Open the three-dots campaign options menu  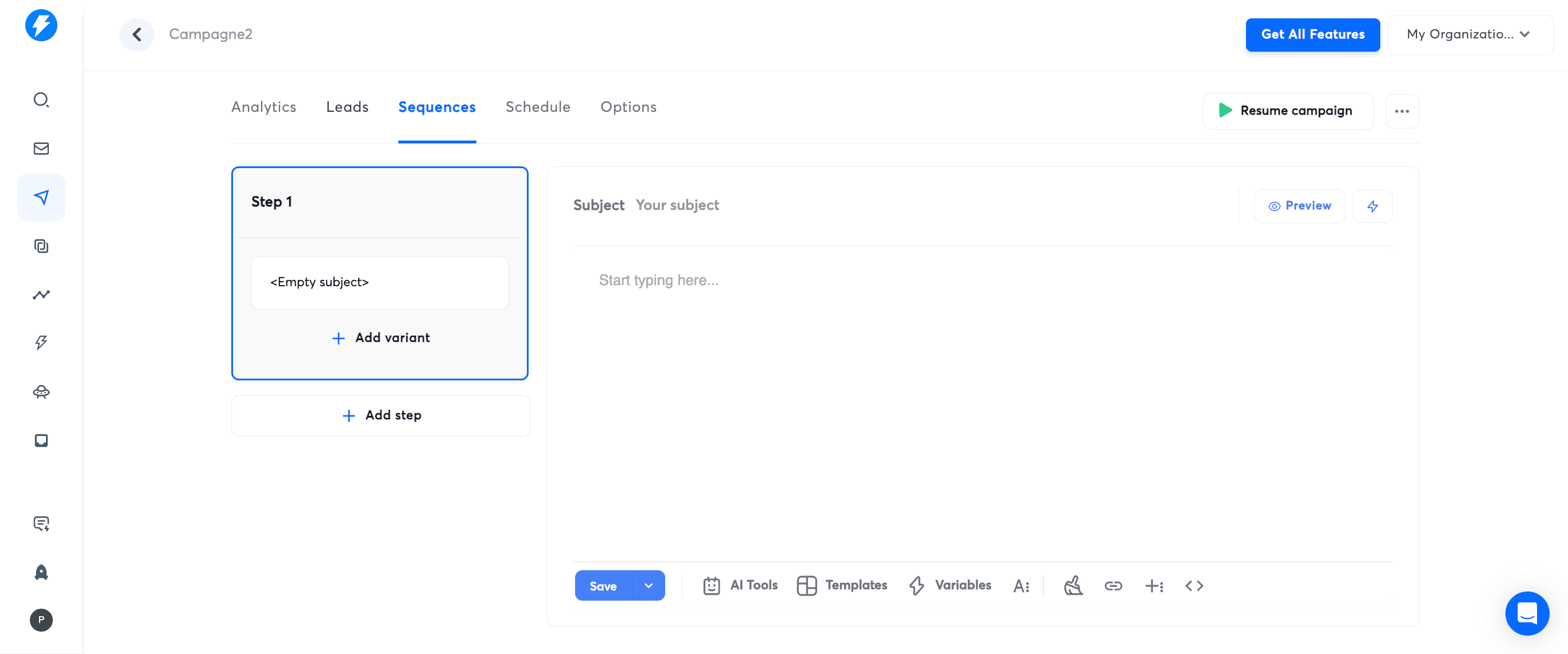(x=1402, y=111)
